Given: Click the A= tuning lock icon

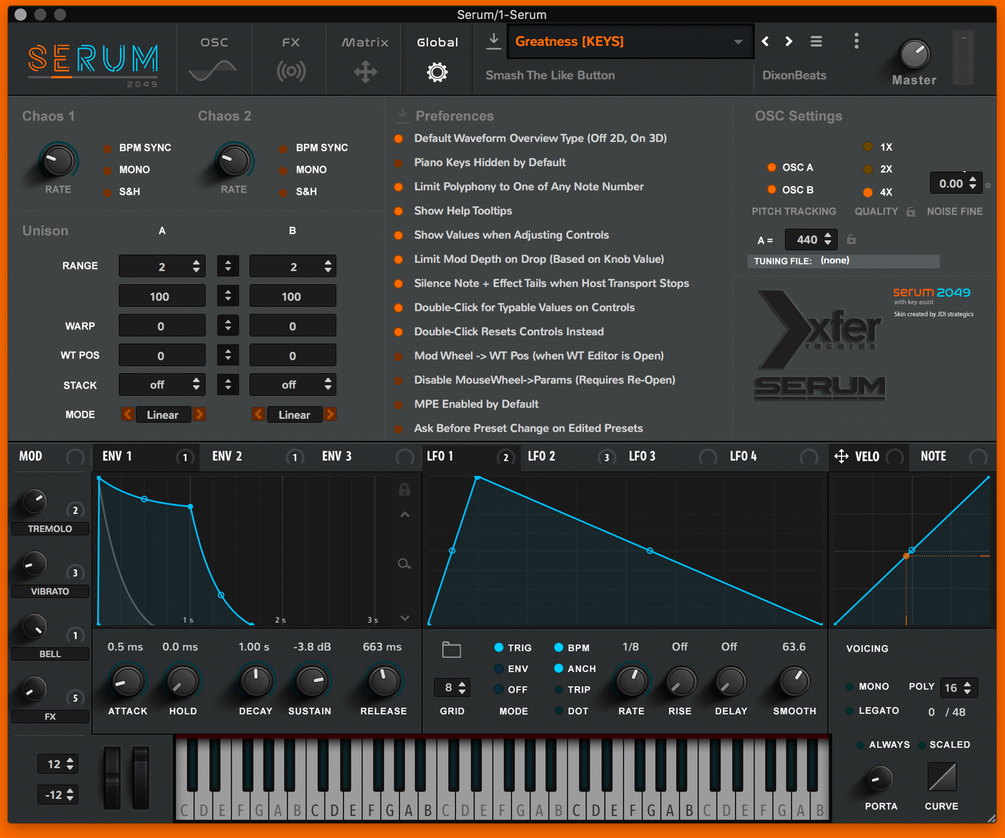Looking at the screenshot, I should (851, 239).
